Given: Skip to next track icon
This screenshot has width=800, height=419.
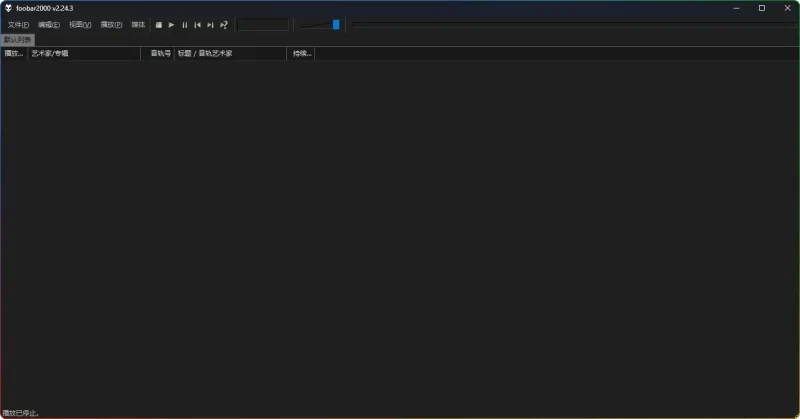Looking at the screenshot, I should (x=210, y=24).
